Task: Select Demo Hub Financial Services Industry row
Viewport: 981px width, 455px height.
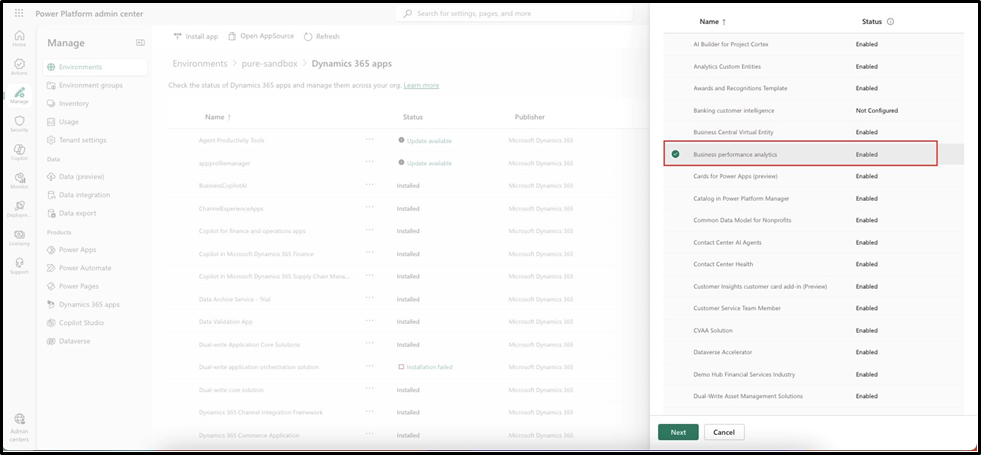Action: [x=813, y=374]
